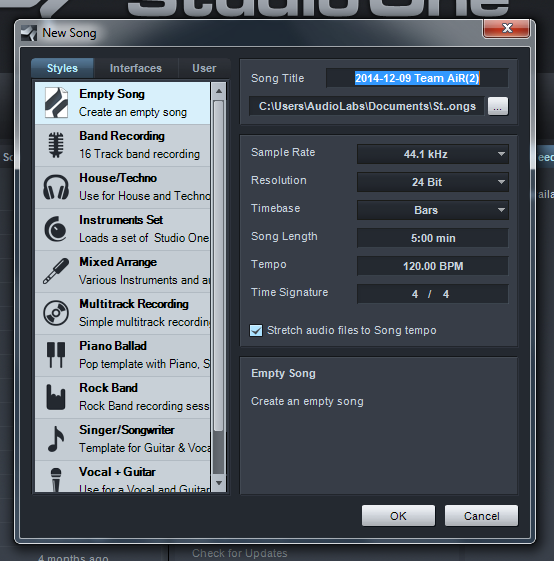Expand the Resolution 24 Bit dropdown
The width and height of the screenshot is (554, 561).
(x=433, y=182)
